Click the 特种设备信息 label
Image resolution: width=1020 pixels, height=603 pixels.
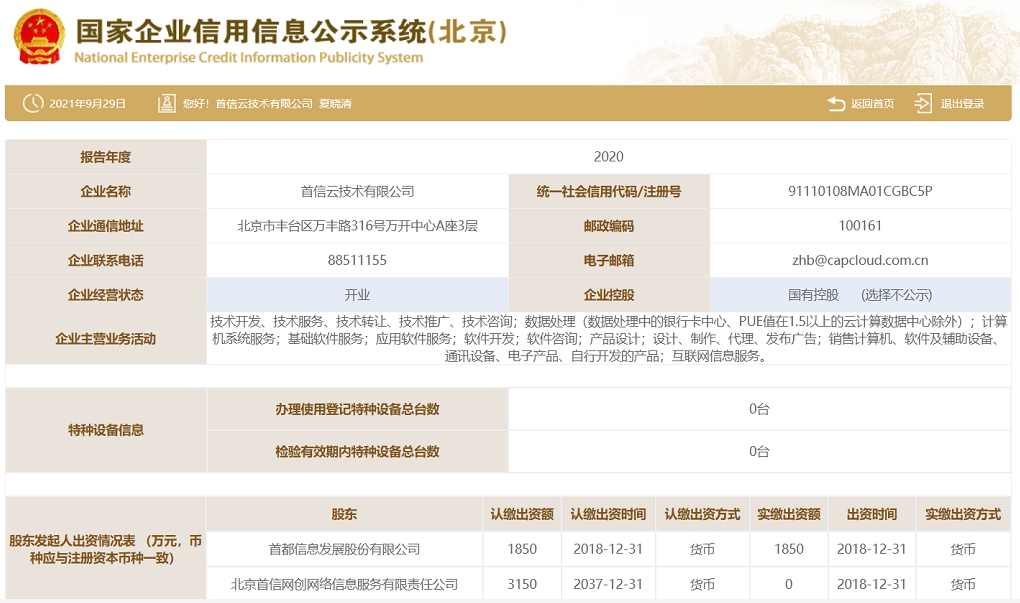[105, 430]
